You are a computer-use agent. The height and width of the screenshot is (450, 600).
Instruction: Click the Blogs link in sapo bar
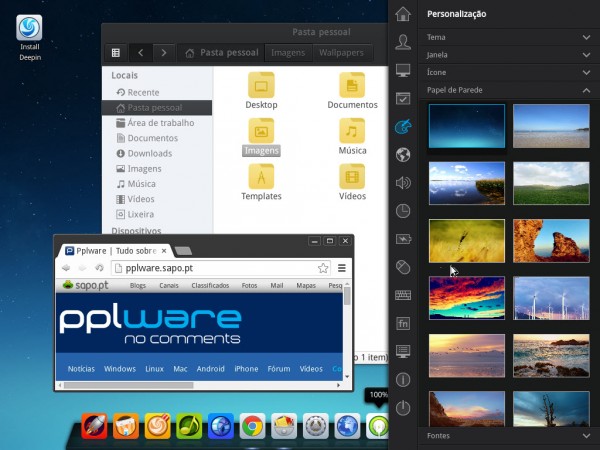coord(138,285)
